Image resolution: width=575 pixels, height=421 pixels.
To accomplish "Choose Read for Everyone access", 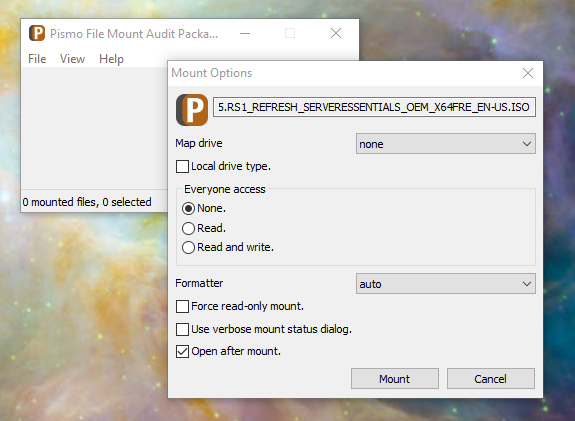I will coord(188,228).
